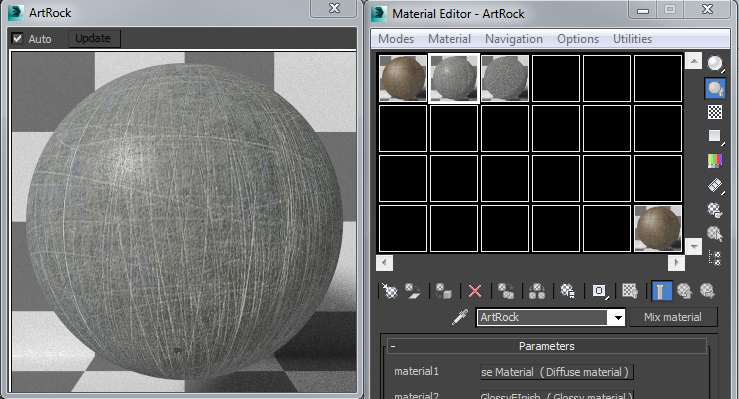Click sample slots scroll up arrow
Viewport: 739px width, 399px height.
click(693, 61)
